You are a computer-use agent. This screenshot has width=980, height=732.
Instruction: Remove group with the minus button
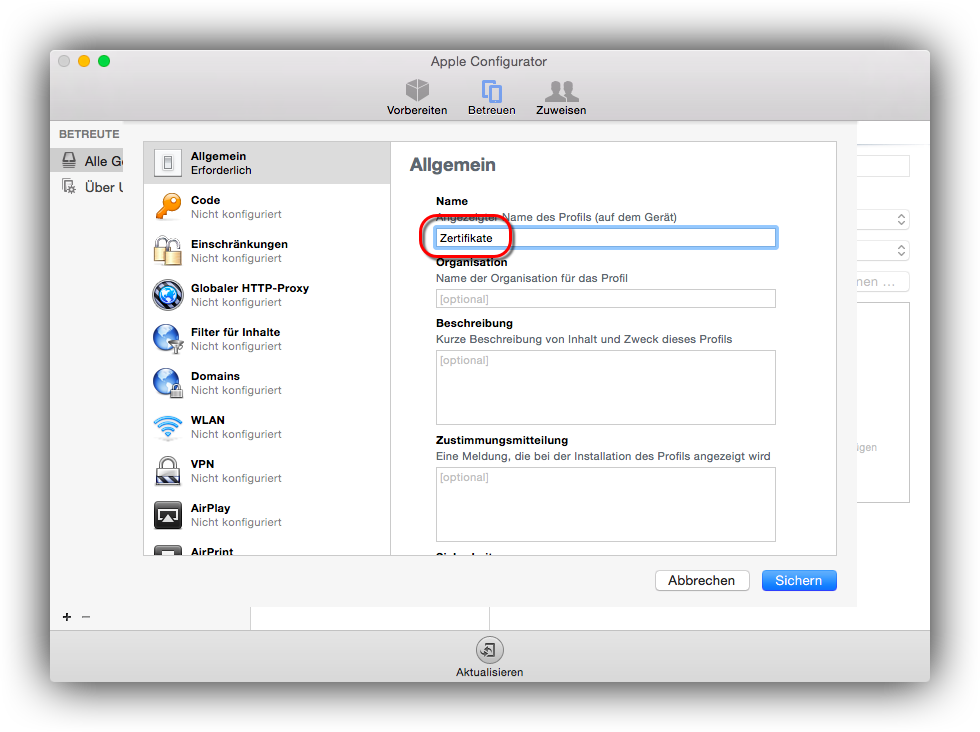tap(86, 617)
